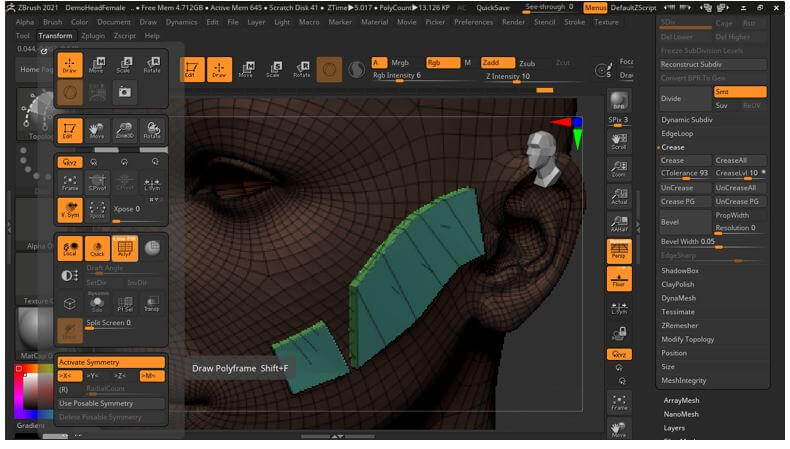
Task: Click the Move view hand icon in Transform panel
Action: pos(97,131)
